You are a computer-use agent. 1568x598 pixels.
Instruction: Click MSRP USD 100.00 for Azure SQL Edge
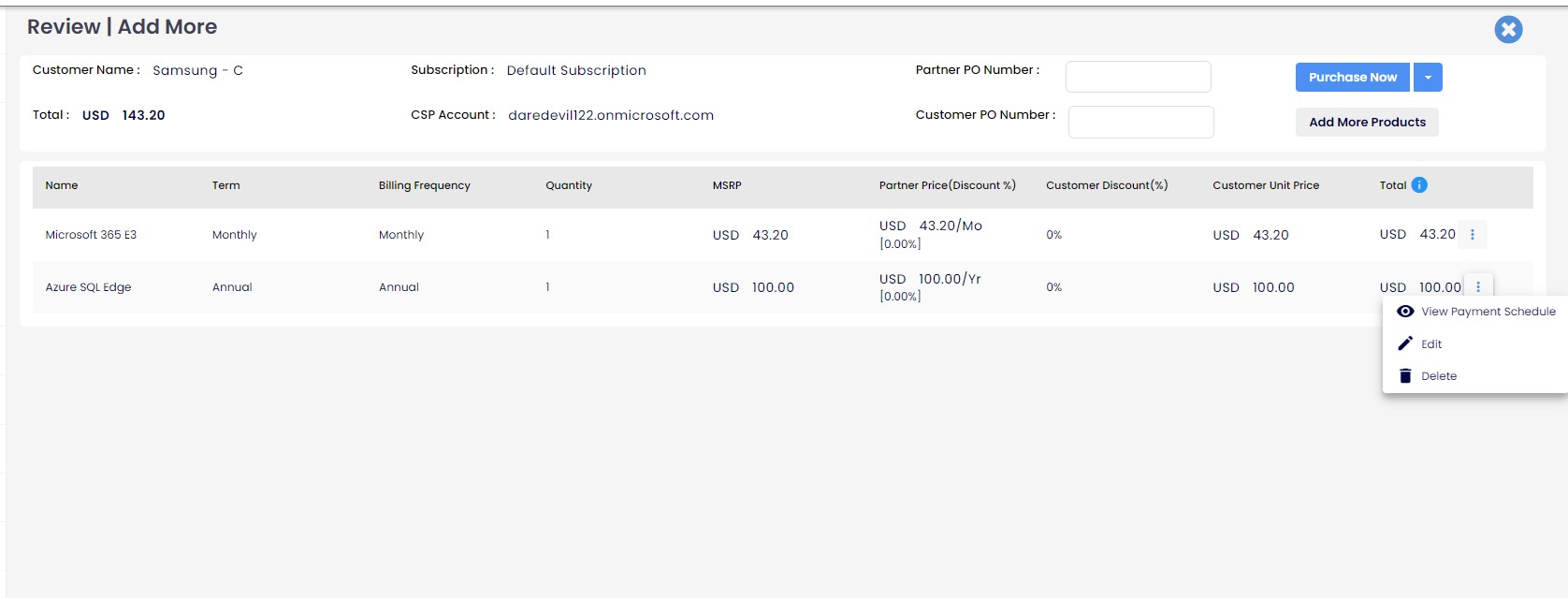(753, 287)
